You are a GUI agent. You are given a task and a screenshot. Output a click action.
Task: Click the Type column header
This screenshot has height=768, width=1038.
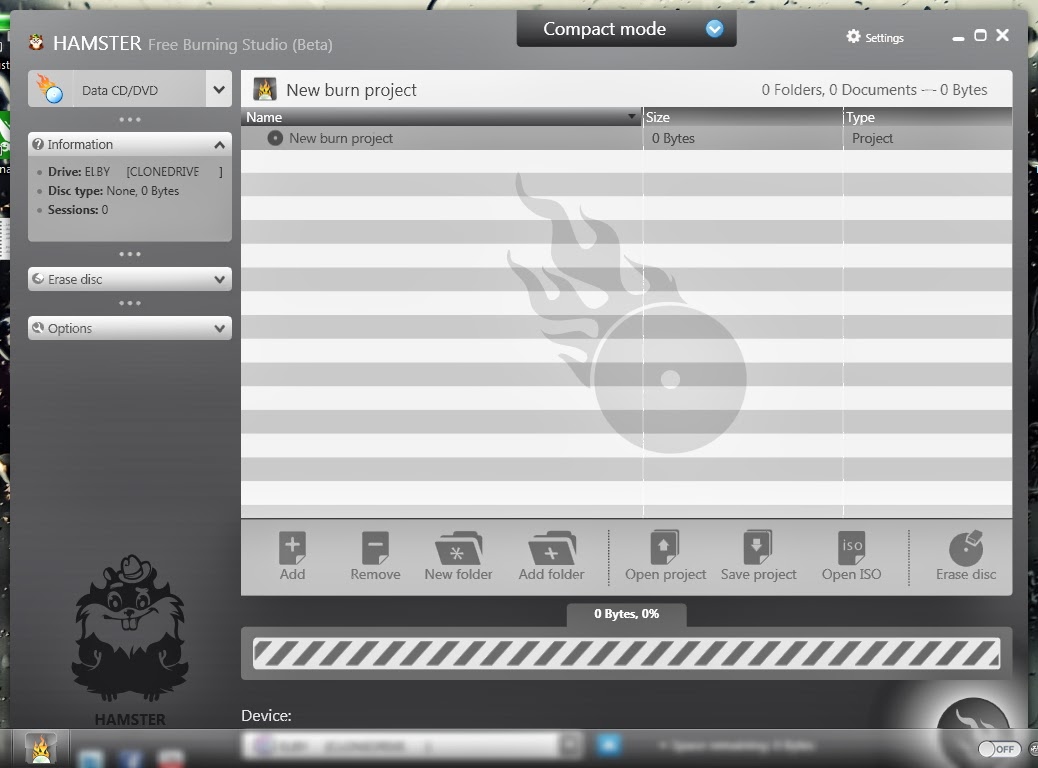tap(927, 117)
